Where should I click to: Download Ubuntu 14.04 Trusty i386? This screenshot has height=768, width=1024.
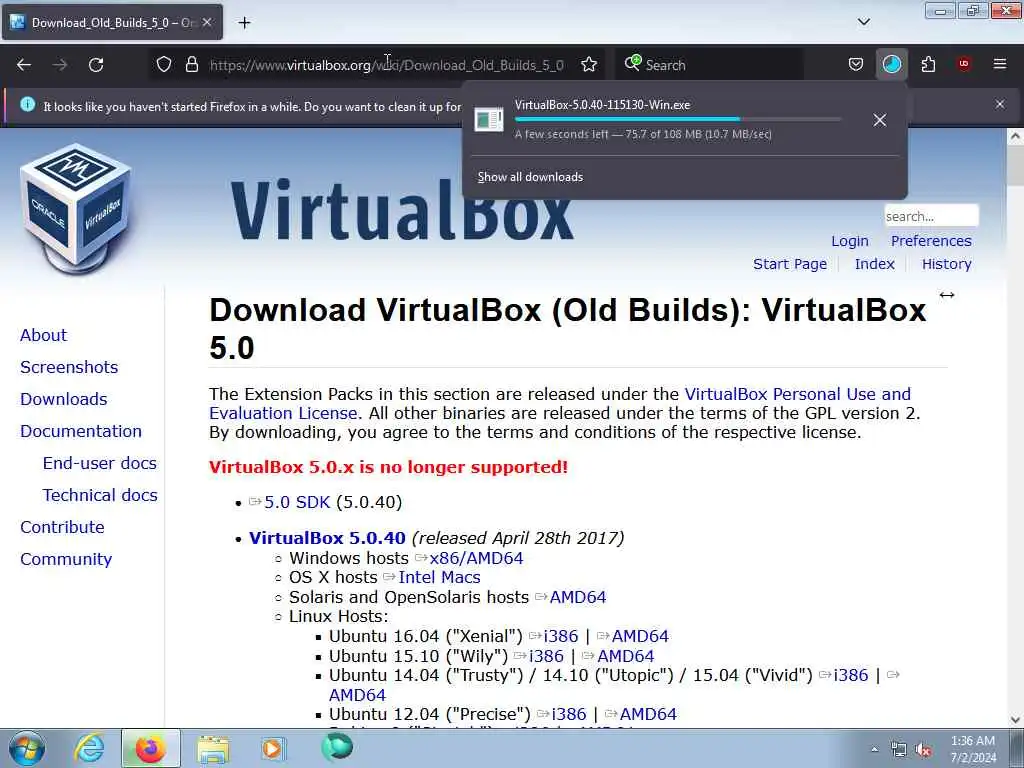(x=850, y=675)
